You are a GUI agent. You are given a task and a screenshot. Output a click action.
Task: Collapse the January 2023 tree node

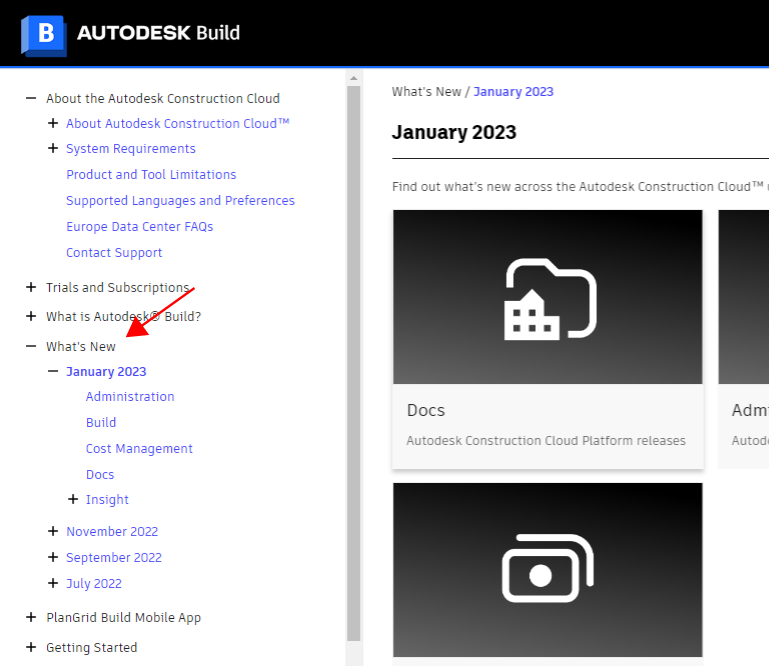tap(53, 371)
